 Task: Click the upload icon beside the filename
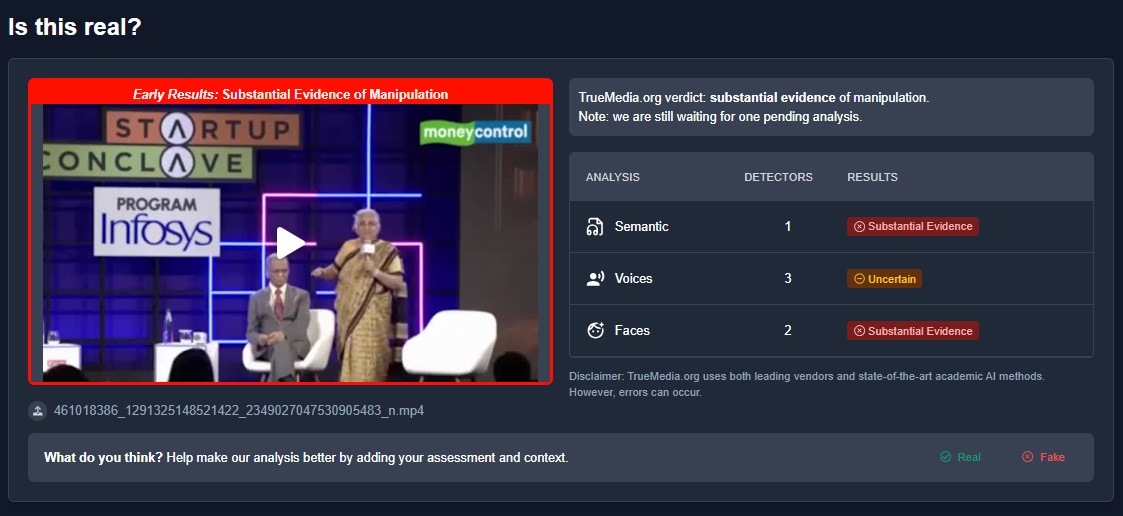coord(38,411)
